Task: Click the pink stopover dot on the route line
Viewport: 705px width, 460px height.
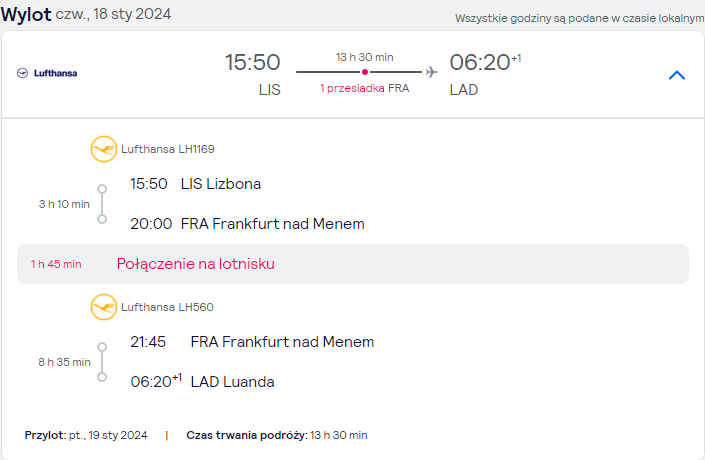Action: [x=365, y=72]
